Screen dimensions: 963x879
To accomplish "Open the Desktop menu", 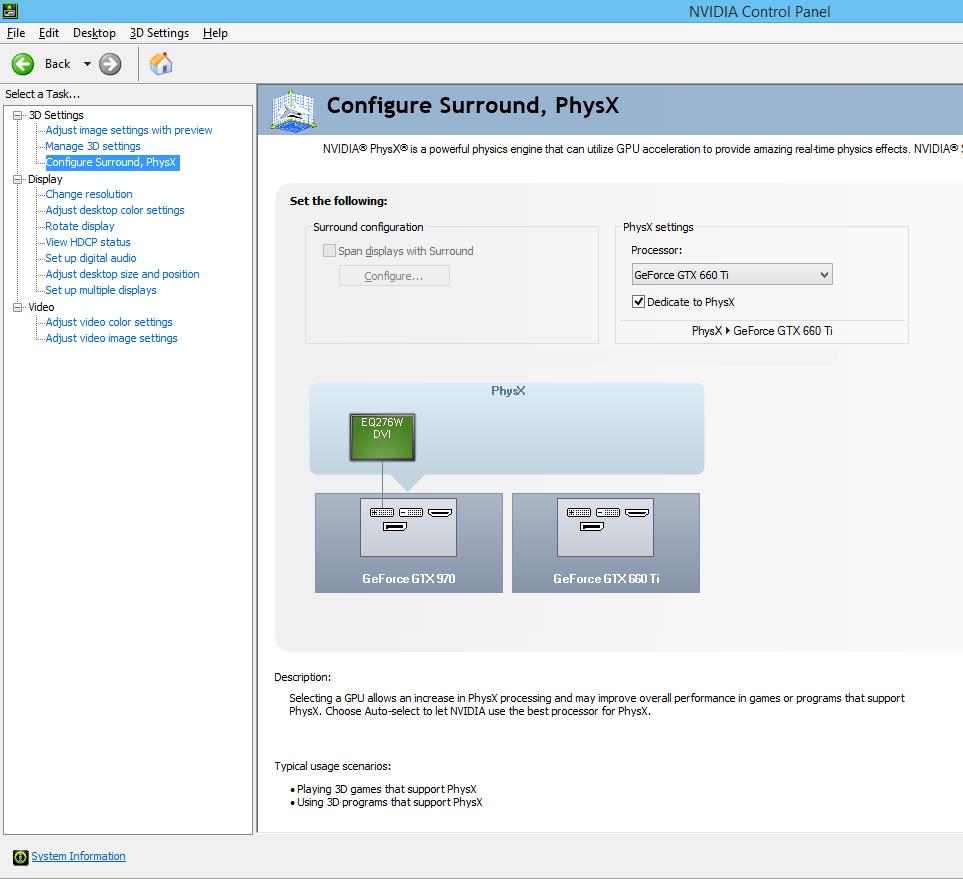I will (94, 33).
